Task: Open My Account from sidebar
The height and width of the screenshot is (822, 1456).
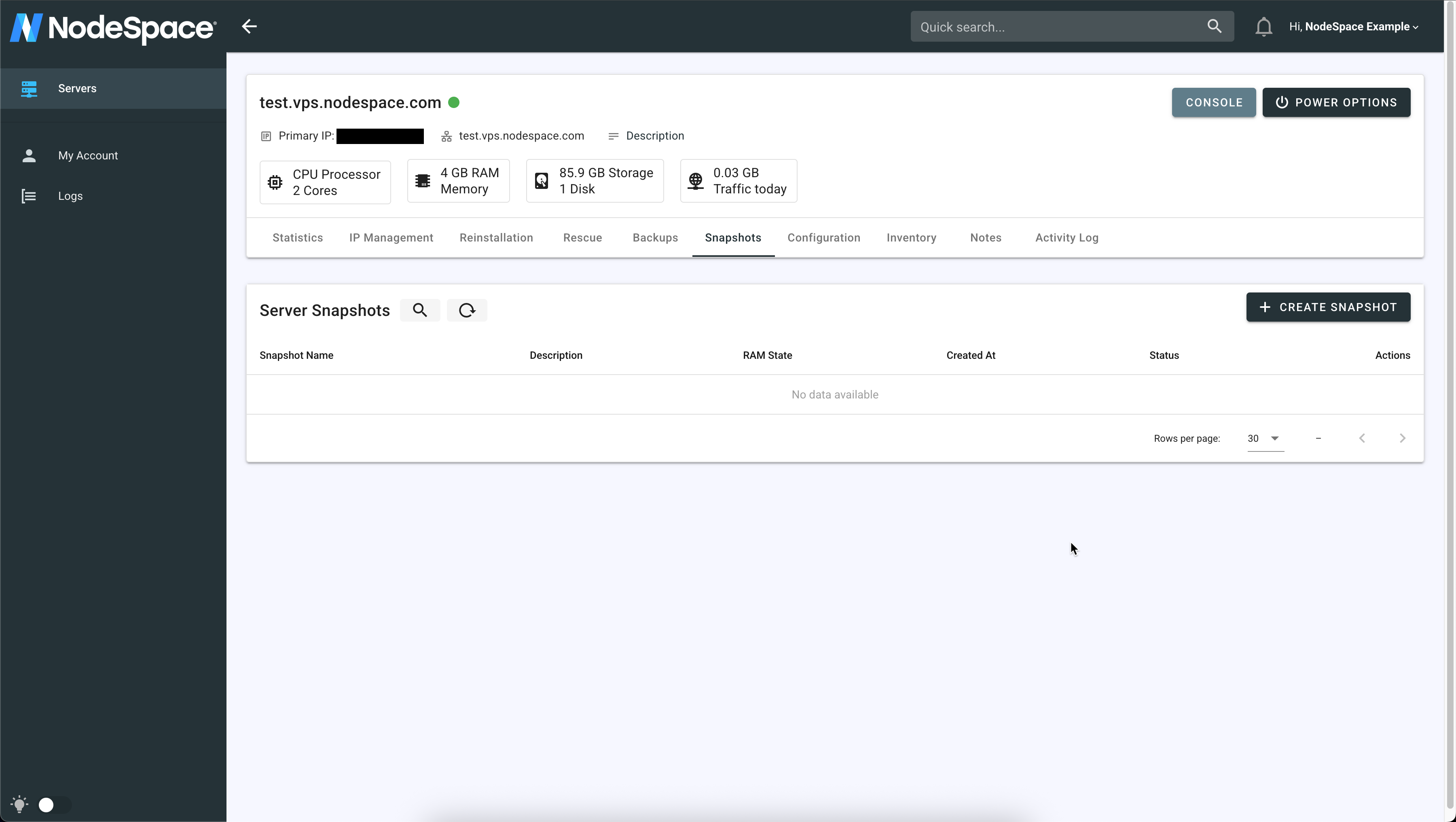Action: [x=88, y=155]
